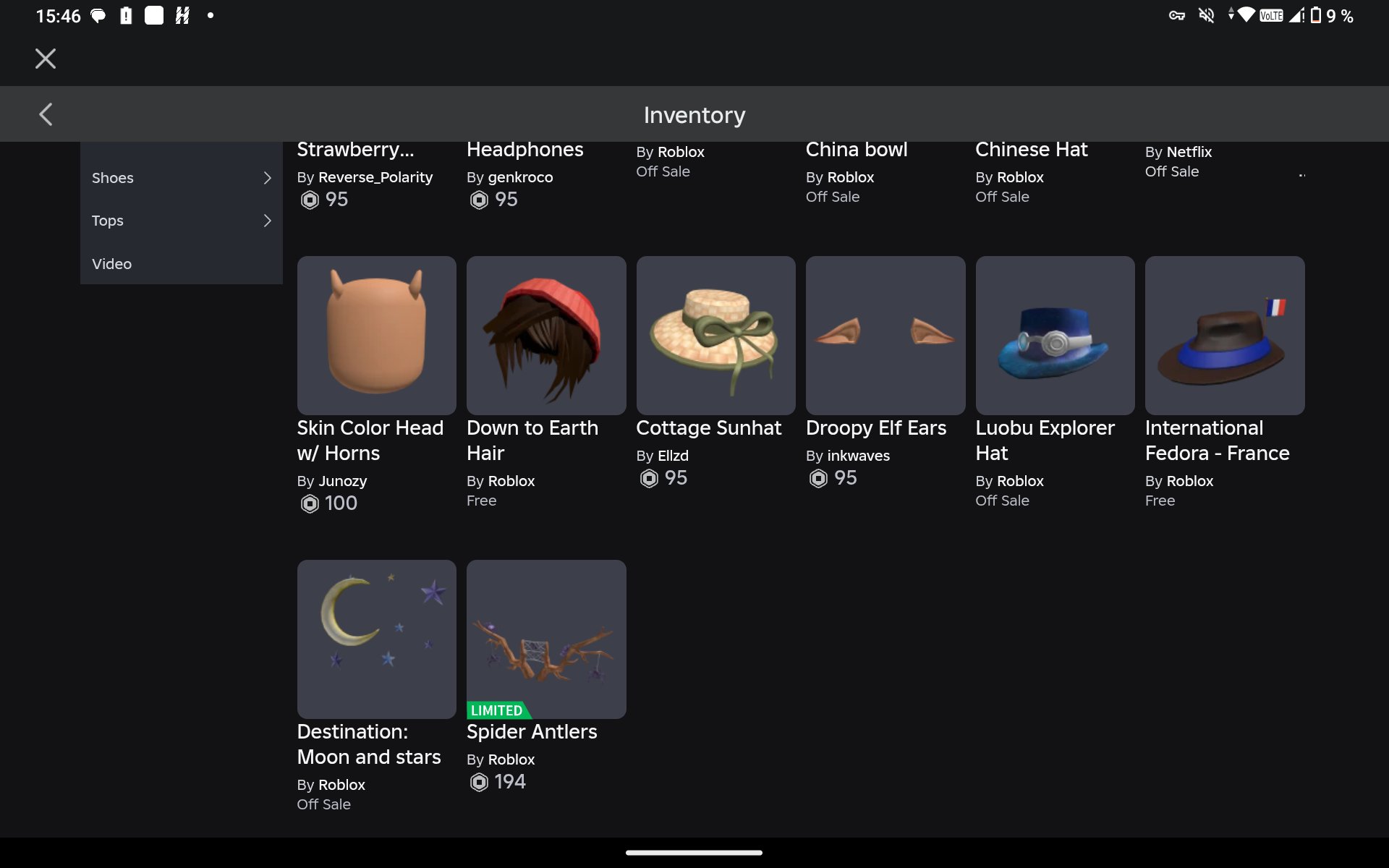Click the Chinese Hat item title

(1031, 149)
